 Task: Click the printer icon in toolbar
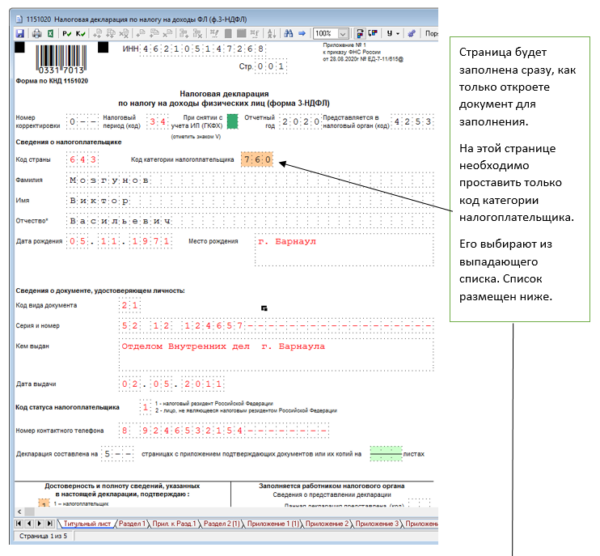pyautogui.click(x=38, y=33)
